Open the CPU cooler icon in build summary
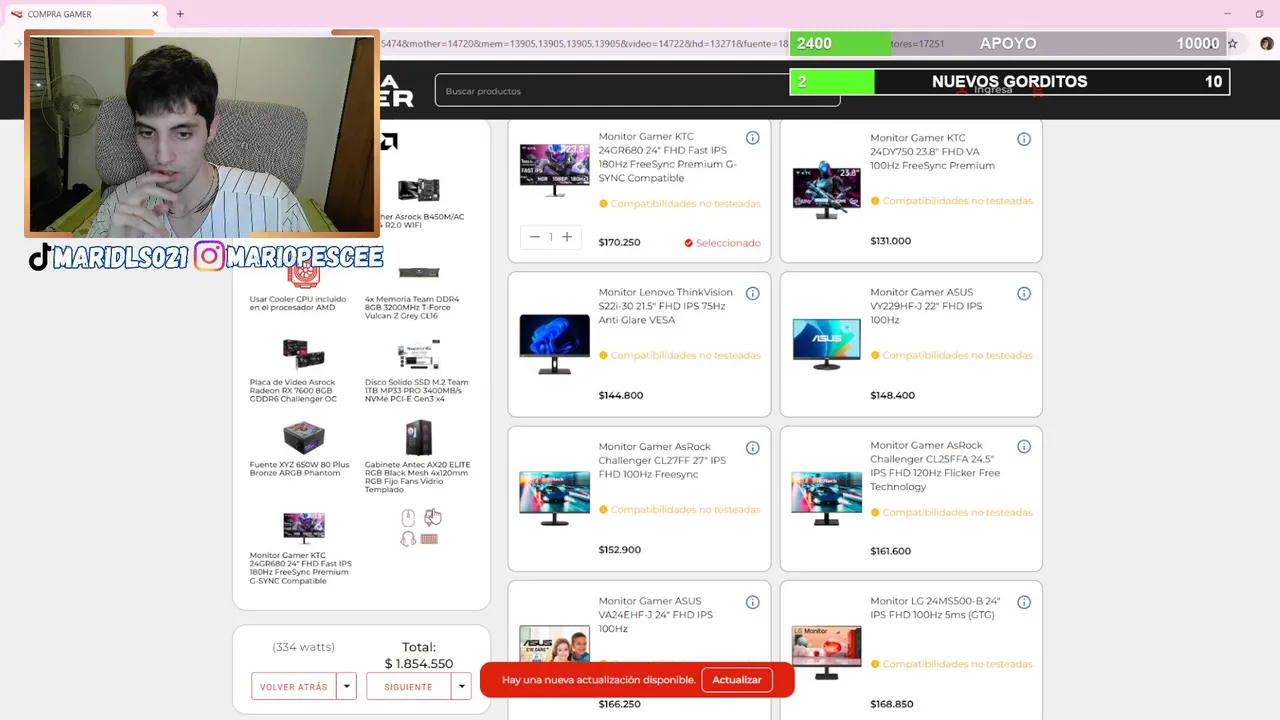This screenshot has height=720, width=1280. tap(303, 275)
